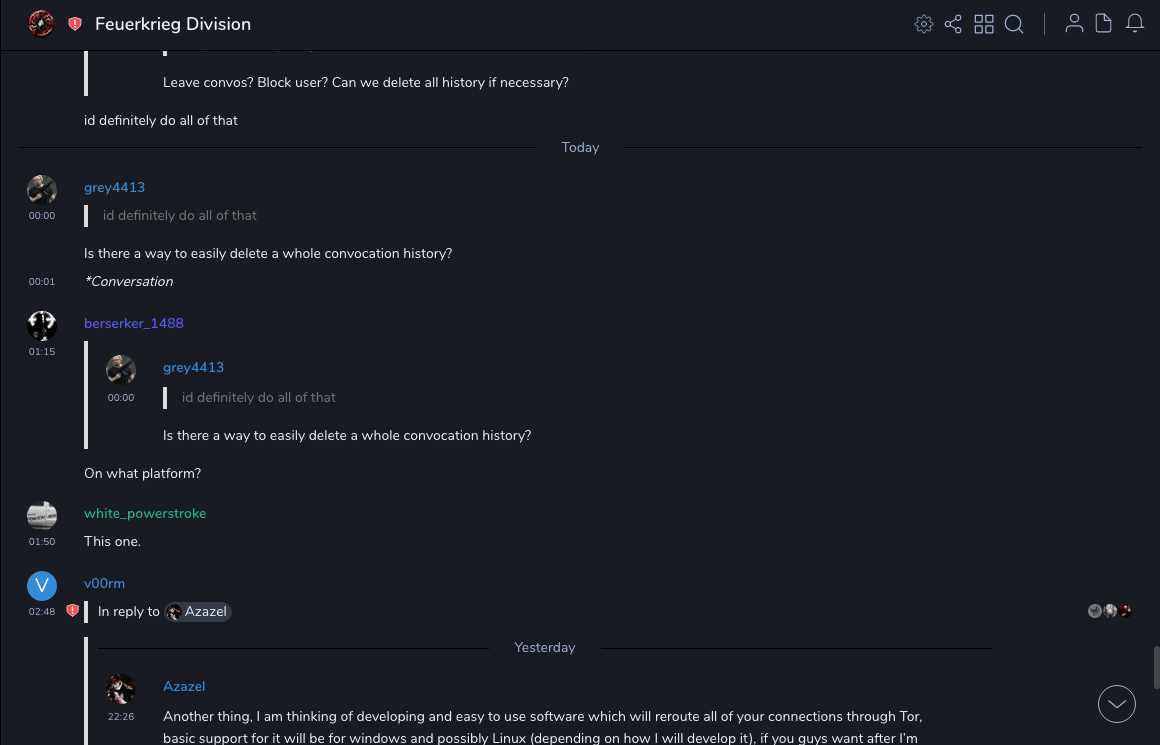View read receipt avatars on v00rm message

(x=1110, y=611)
